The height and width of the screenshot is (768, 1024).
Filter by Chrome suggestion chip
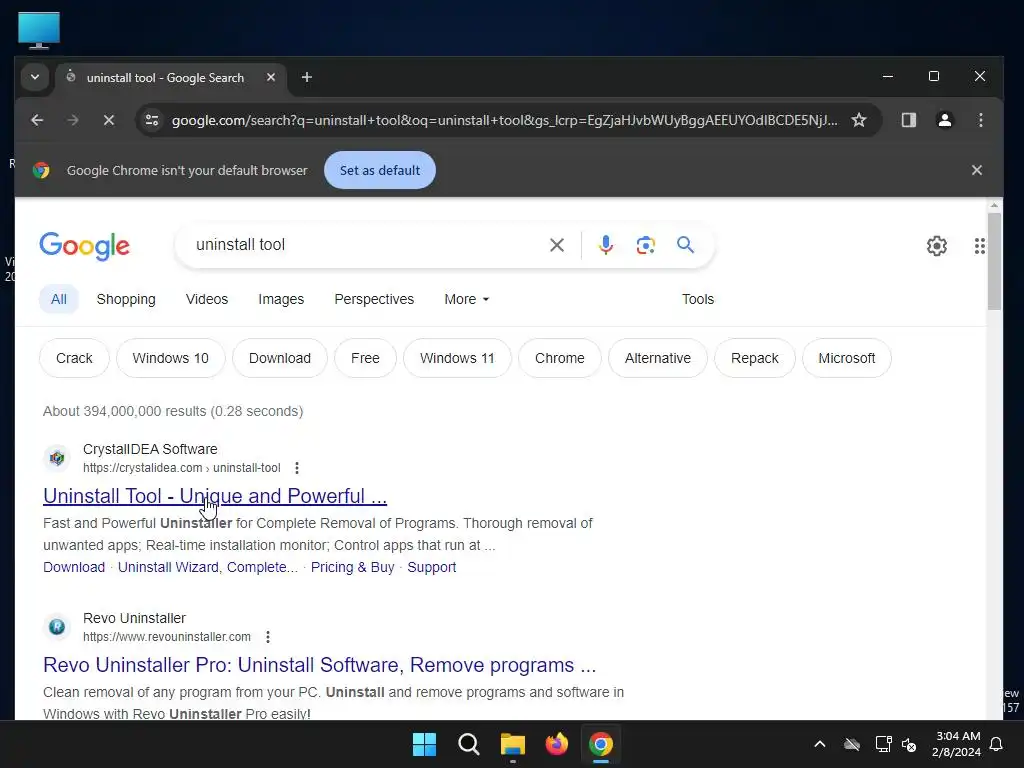click(560, 358)
